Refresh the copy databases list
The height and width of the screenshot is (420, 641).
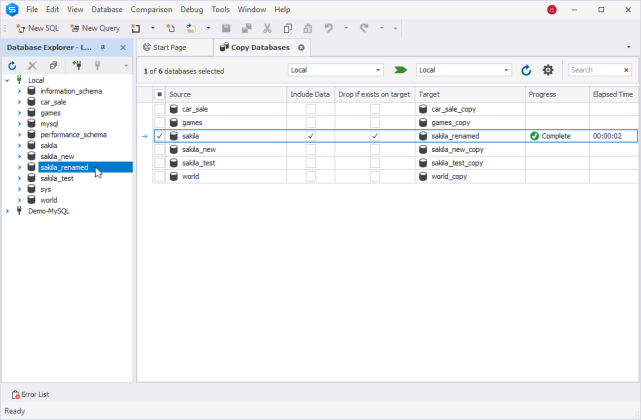tap(526, 70)
